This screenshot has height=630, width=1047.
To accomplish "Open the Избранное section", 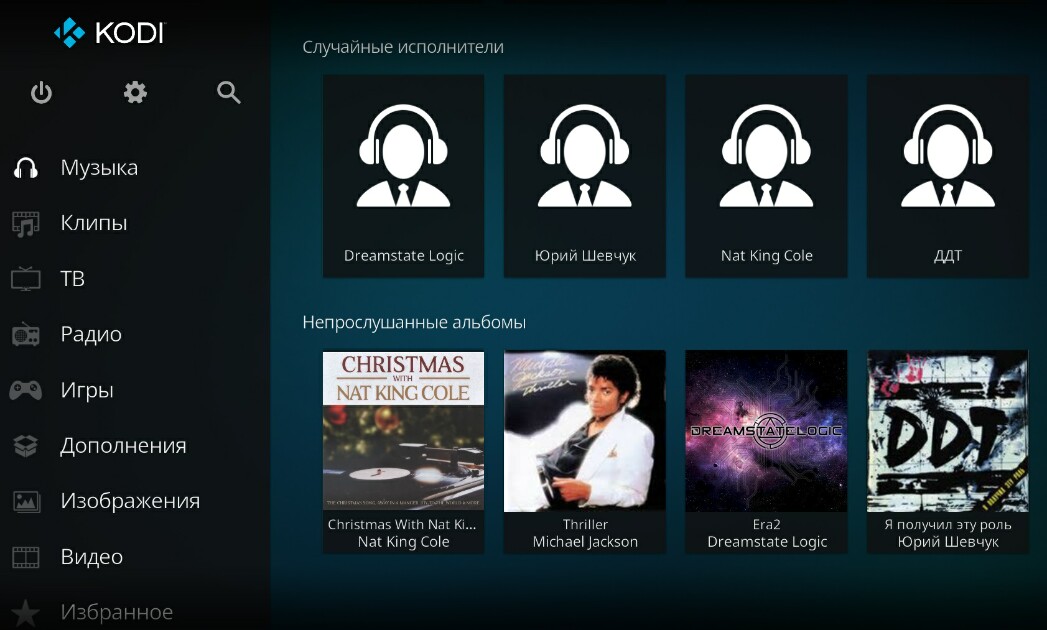I will click(117, 612).
